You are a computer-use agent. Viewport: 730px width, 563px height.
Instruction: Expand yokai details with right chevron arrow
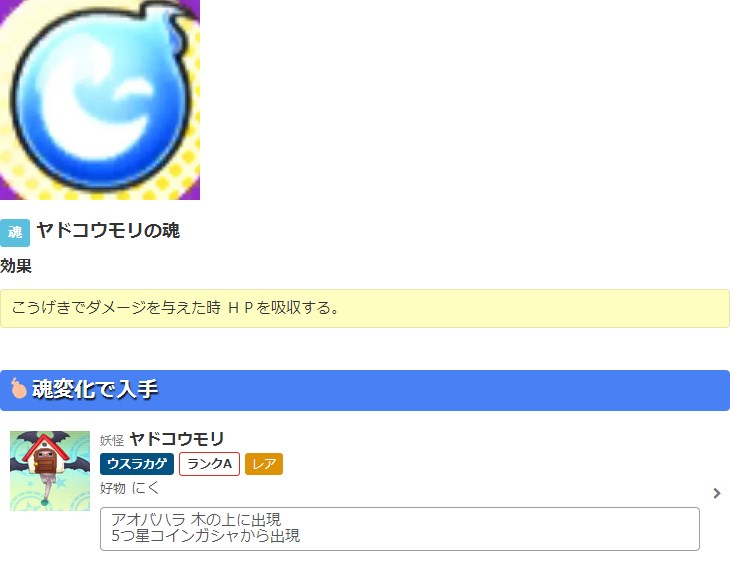717,493
